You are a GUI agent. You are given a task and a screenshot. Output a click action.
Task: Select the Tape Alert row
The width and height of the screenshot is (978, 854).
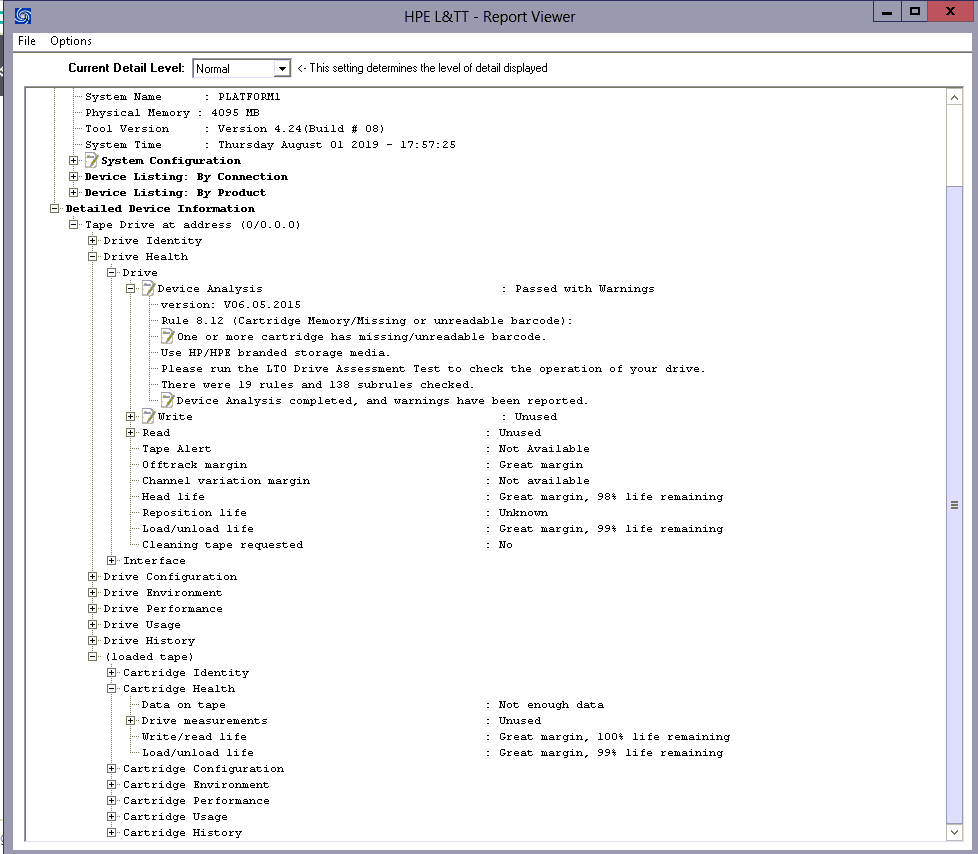click(366, 449)
